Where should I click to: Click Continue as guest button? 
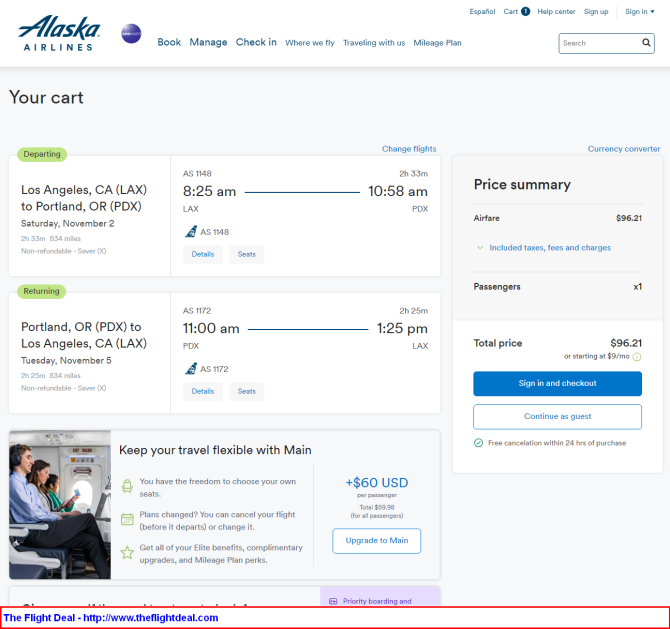coord(557,417)
